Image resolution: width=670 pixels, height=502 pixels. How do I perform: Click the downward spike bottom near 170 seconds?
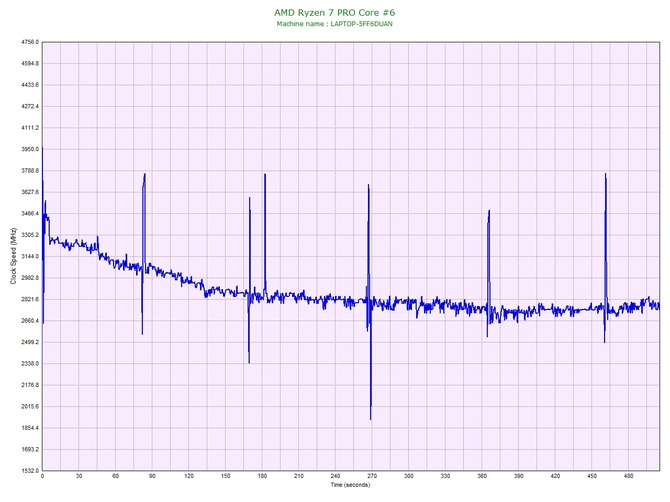249,362
